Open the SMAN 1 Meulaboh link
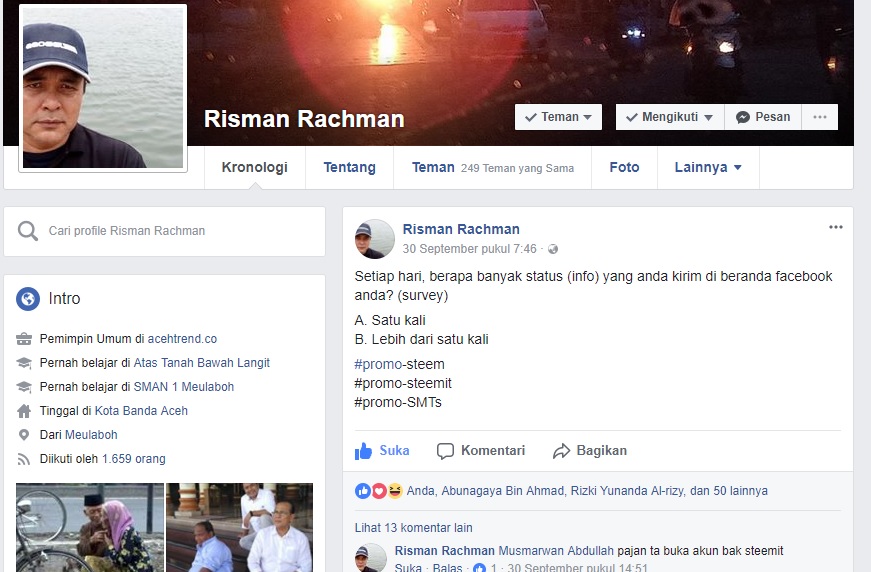 click(184, 387)
